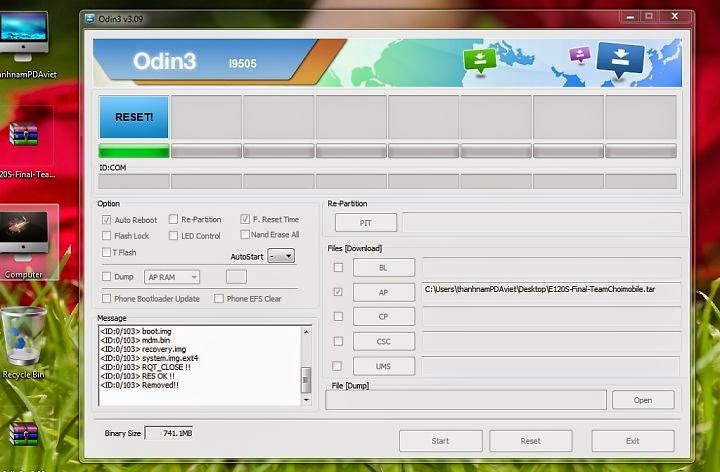Click the PIT button
Viewport: 720px width, 472px height.
click(366, 223)
